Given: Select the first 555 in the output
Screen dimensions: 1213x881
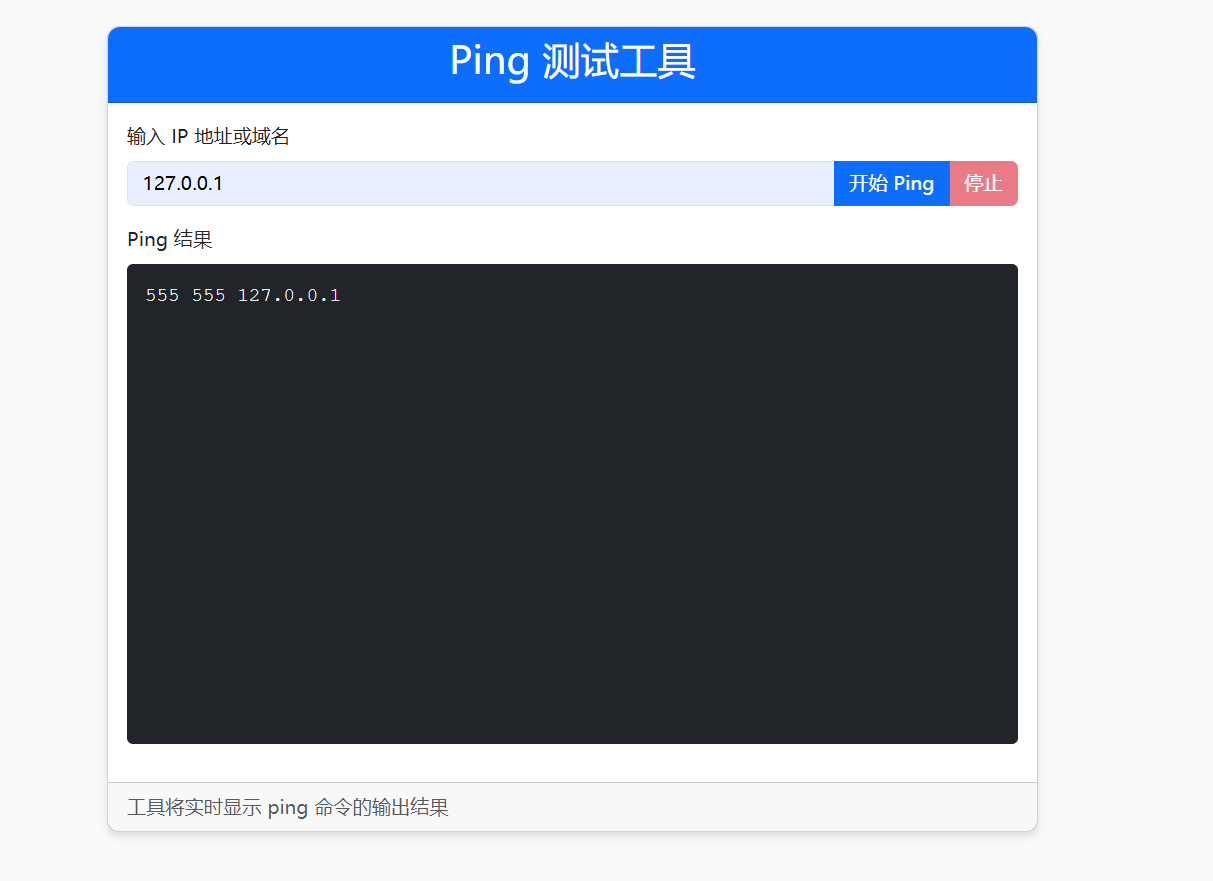Looking at the screenshot, I should pos(162,295).
